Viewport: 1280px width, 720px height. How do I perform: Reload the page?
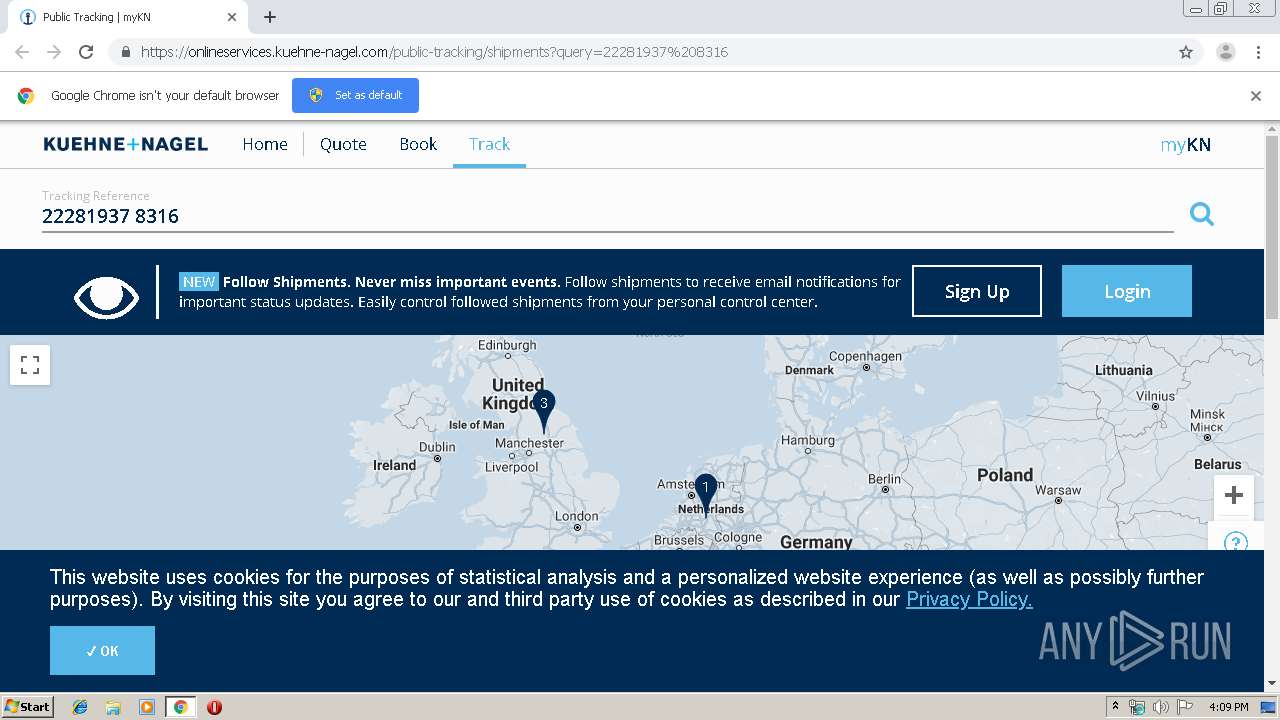[x=86, y=52]
